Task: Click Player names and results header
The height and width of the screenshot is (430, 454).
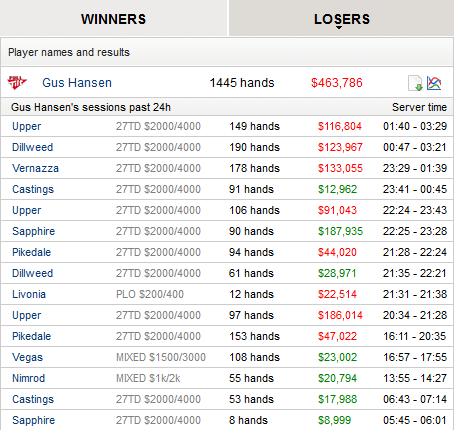Action: [x=69, y=52]
